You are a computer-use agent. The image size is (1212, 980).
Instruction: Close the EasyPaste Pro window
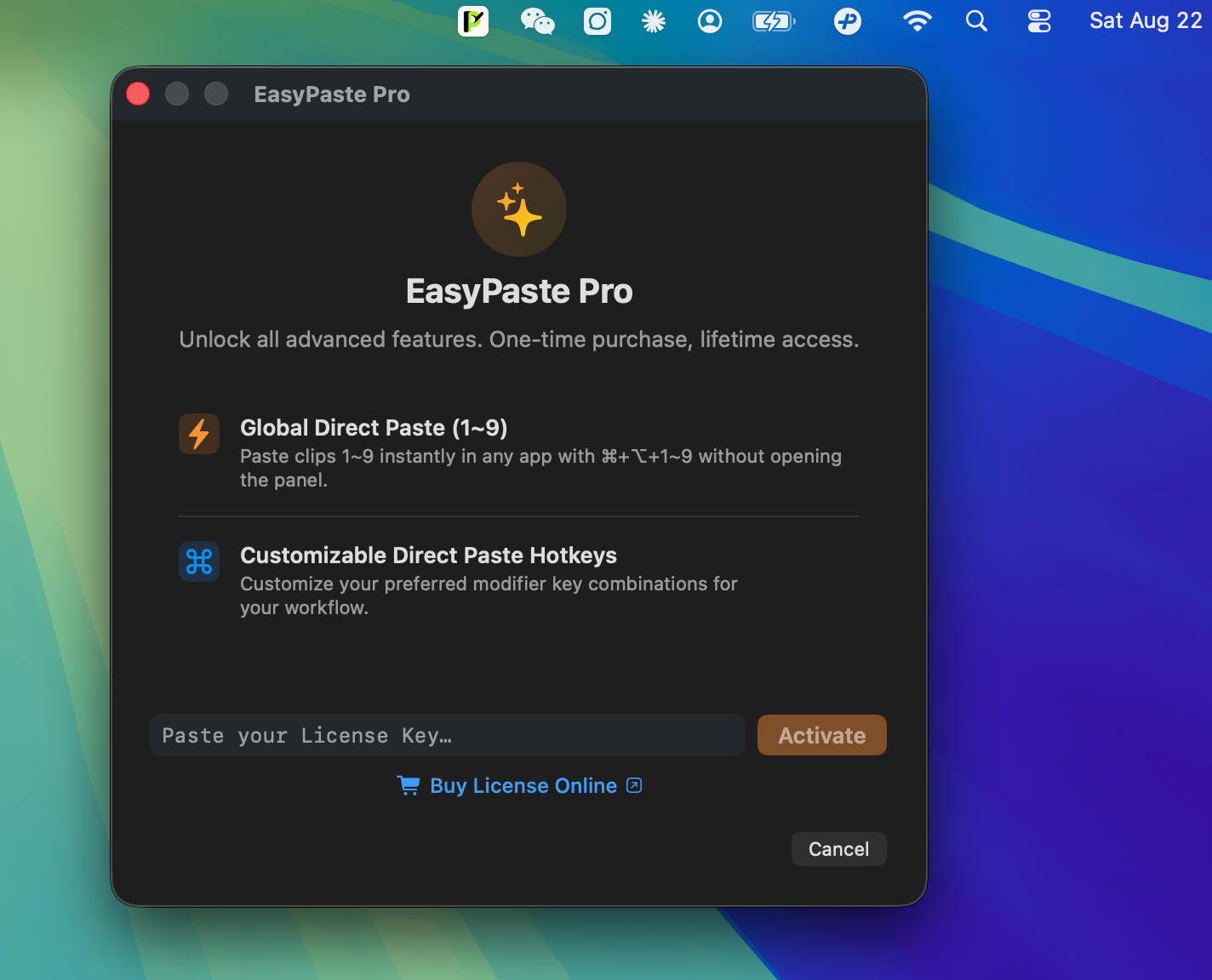pyautogui.click(x=138, y=94)
